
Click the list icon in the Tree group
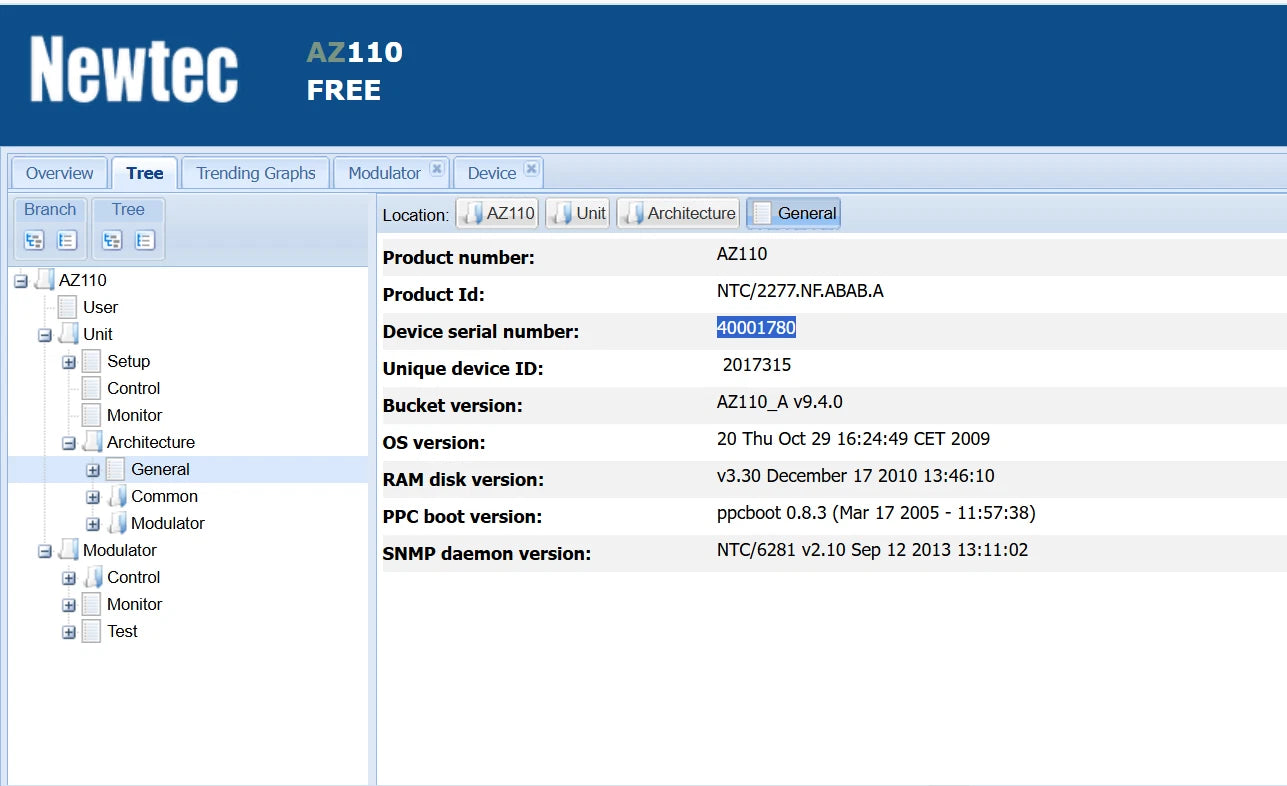click(145, 240)
